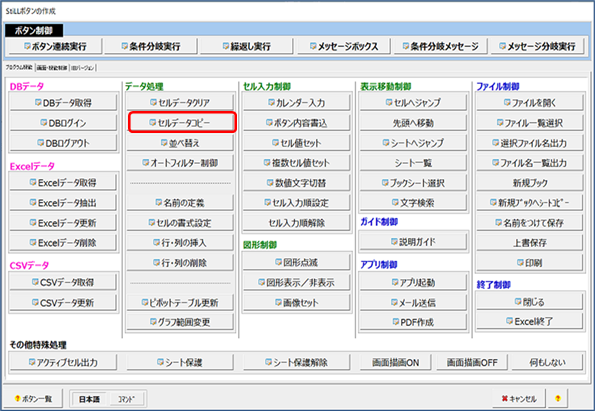Screen dimensions: 595x411
Task: Select the ピボットテーブル更新 icon button
Action: [180, 302]
